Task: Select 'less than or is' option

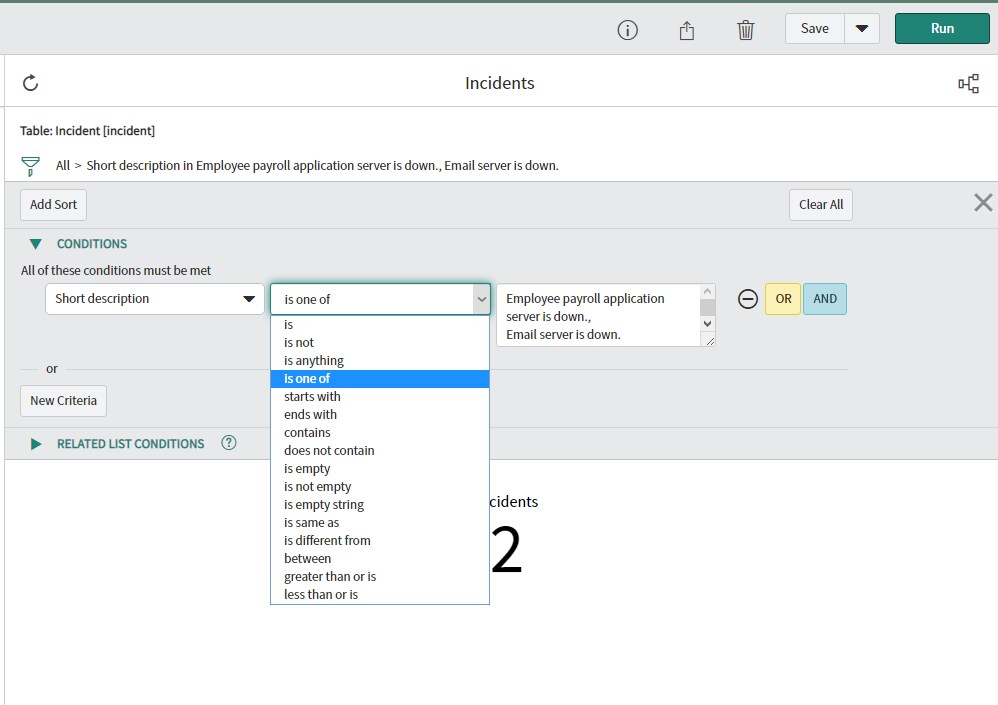Action: point(380,594)
